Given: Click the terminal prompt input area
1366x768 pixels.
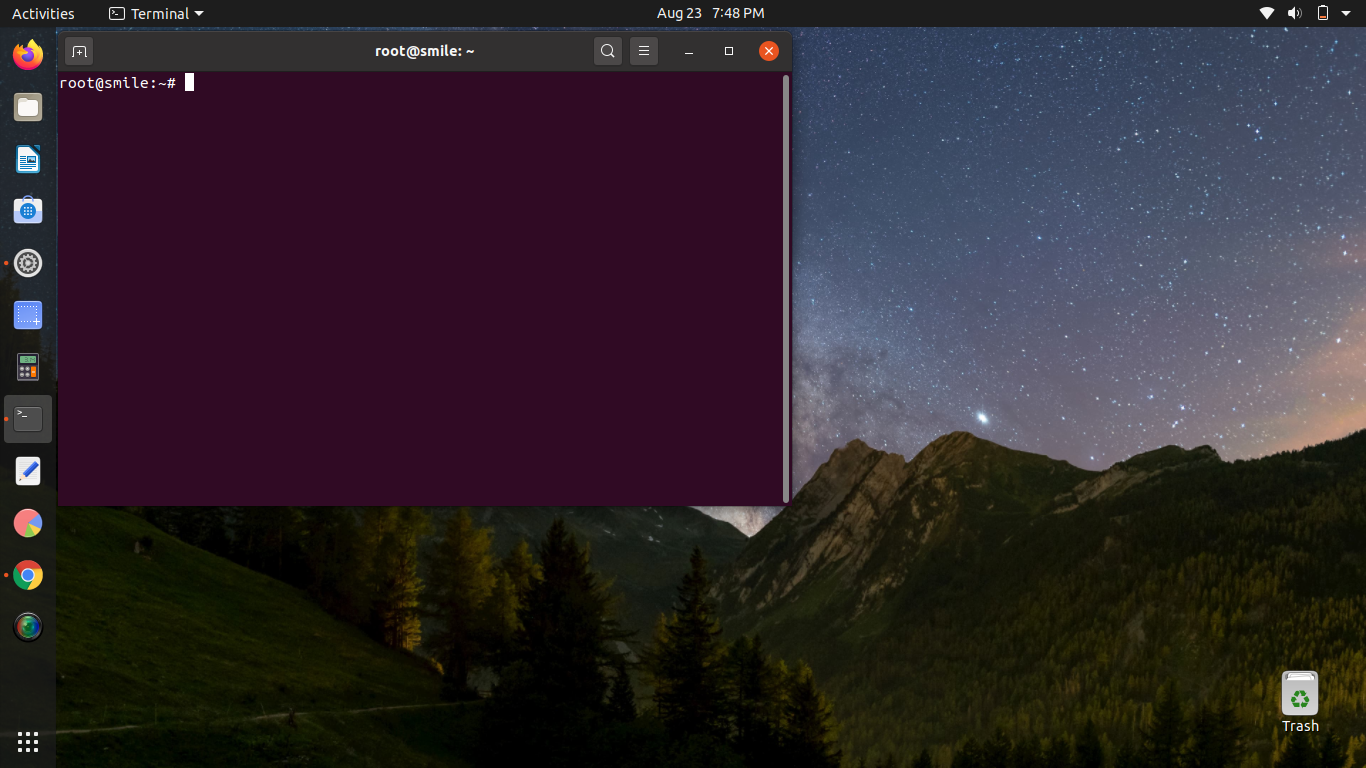Looking at the screenshot, I should point(300,83).
